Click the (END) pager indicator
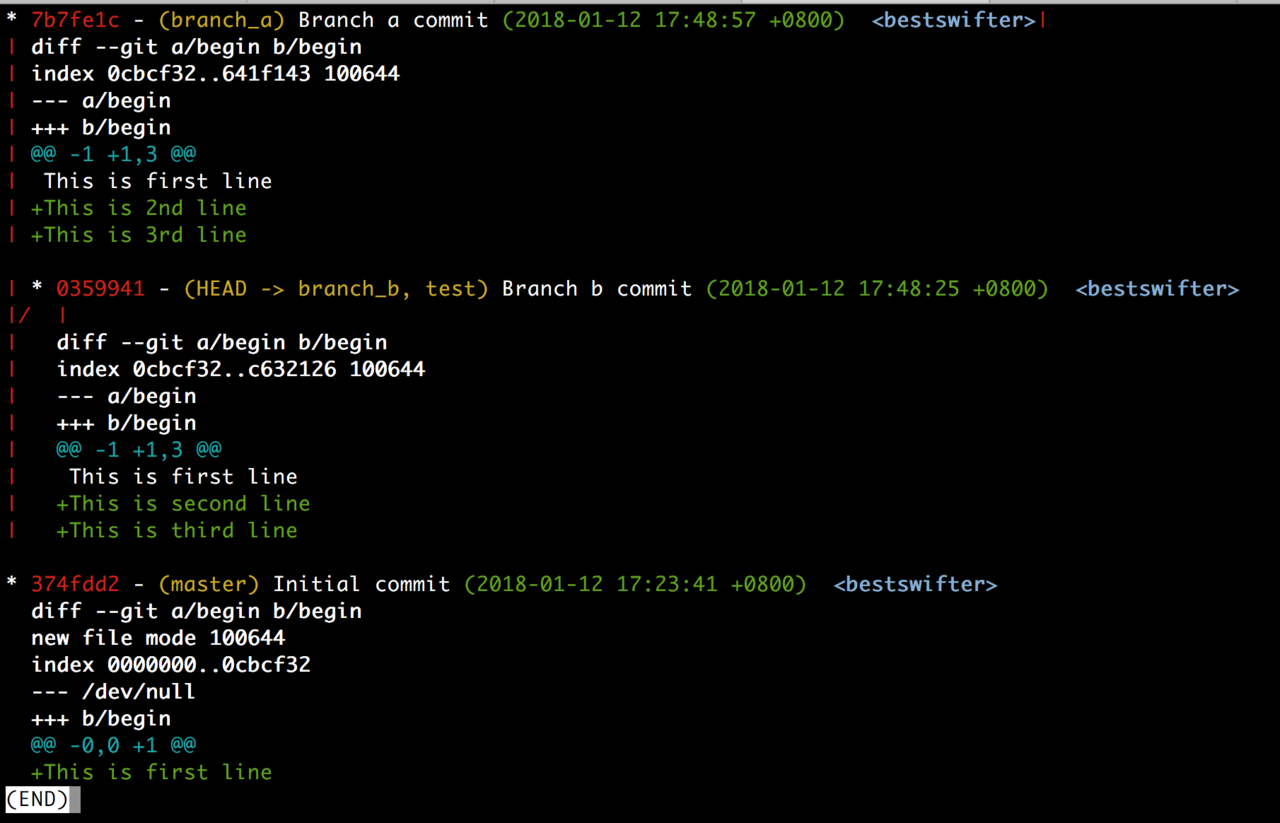The width and height of the screenshot is (1280, 823). [37, 799]
